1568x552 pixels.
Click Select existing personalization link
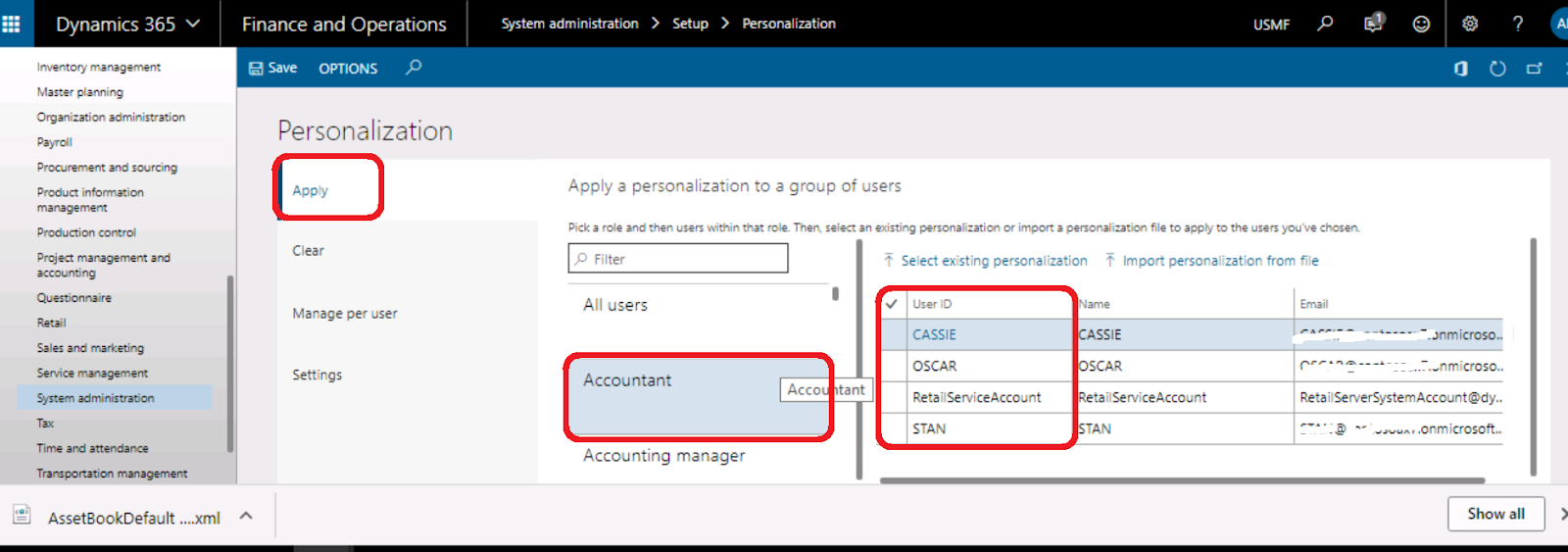click(994, 261)
